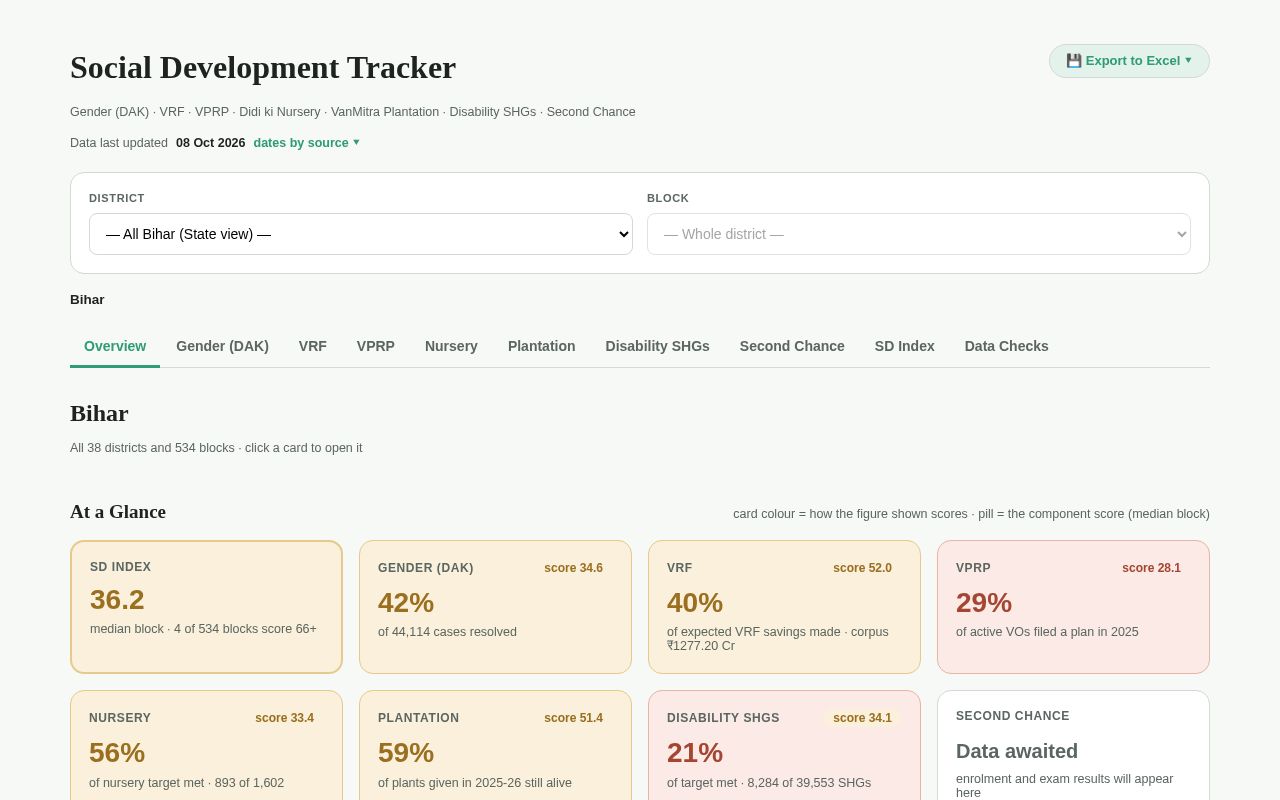Switch to the Overview tab
This screenshot has height=800, width=1280.
click(115, 346)
